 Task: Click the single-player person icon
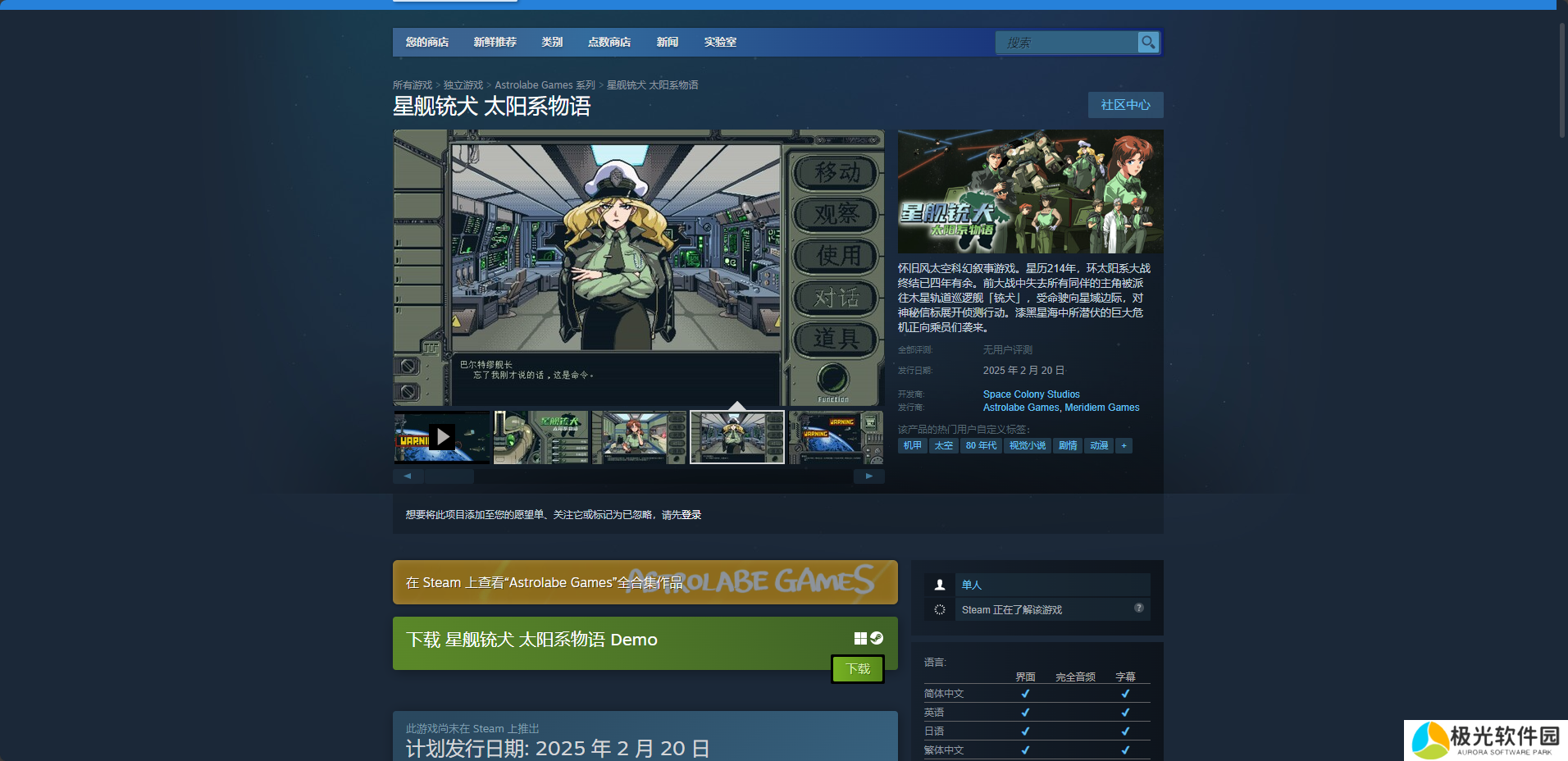(940, 585)
